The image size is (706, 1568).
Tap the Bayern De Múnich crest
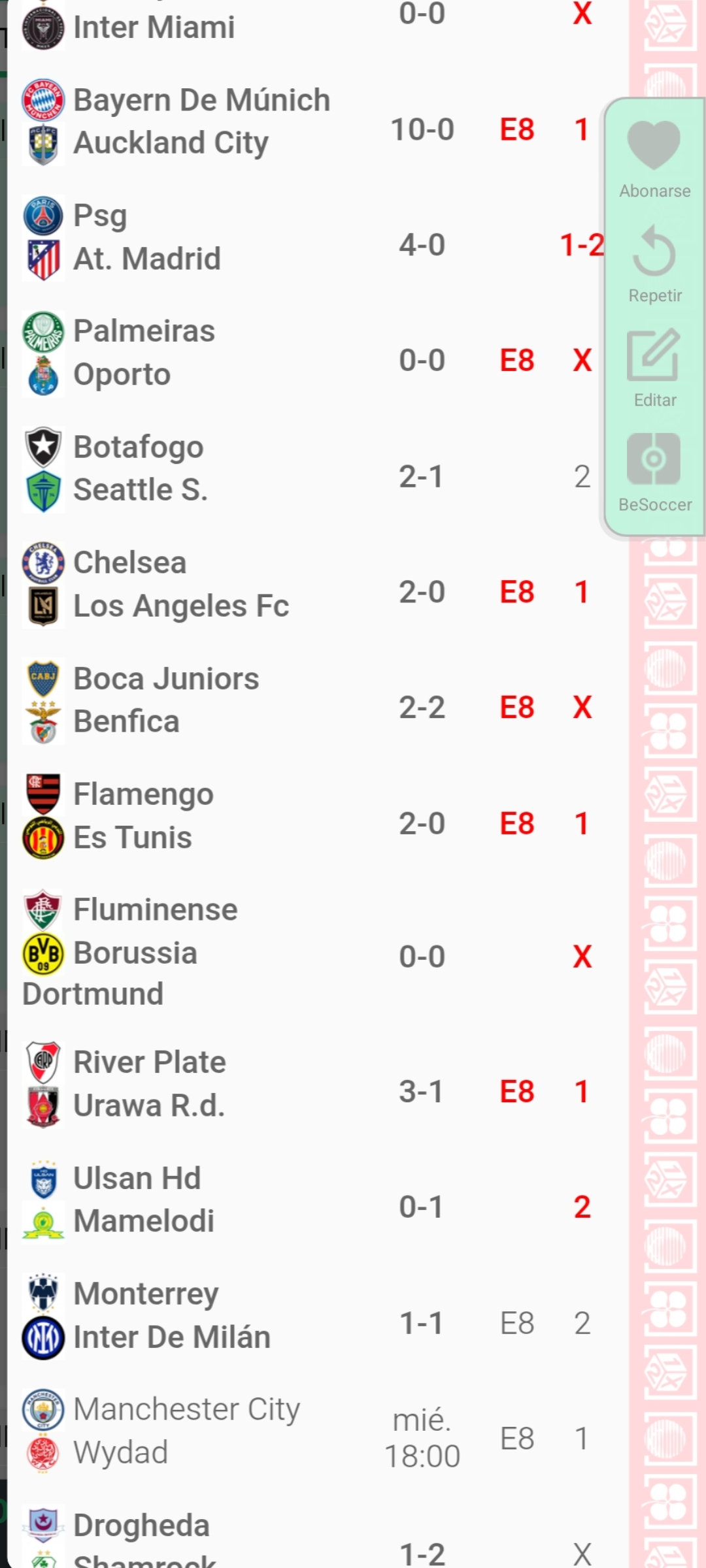coord(43,101)
